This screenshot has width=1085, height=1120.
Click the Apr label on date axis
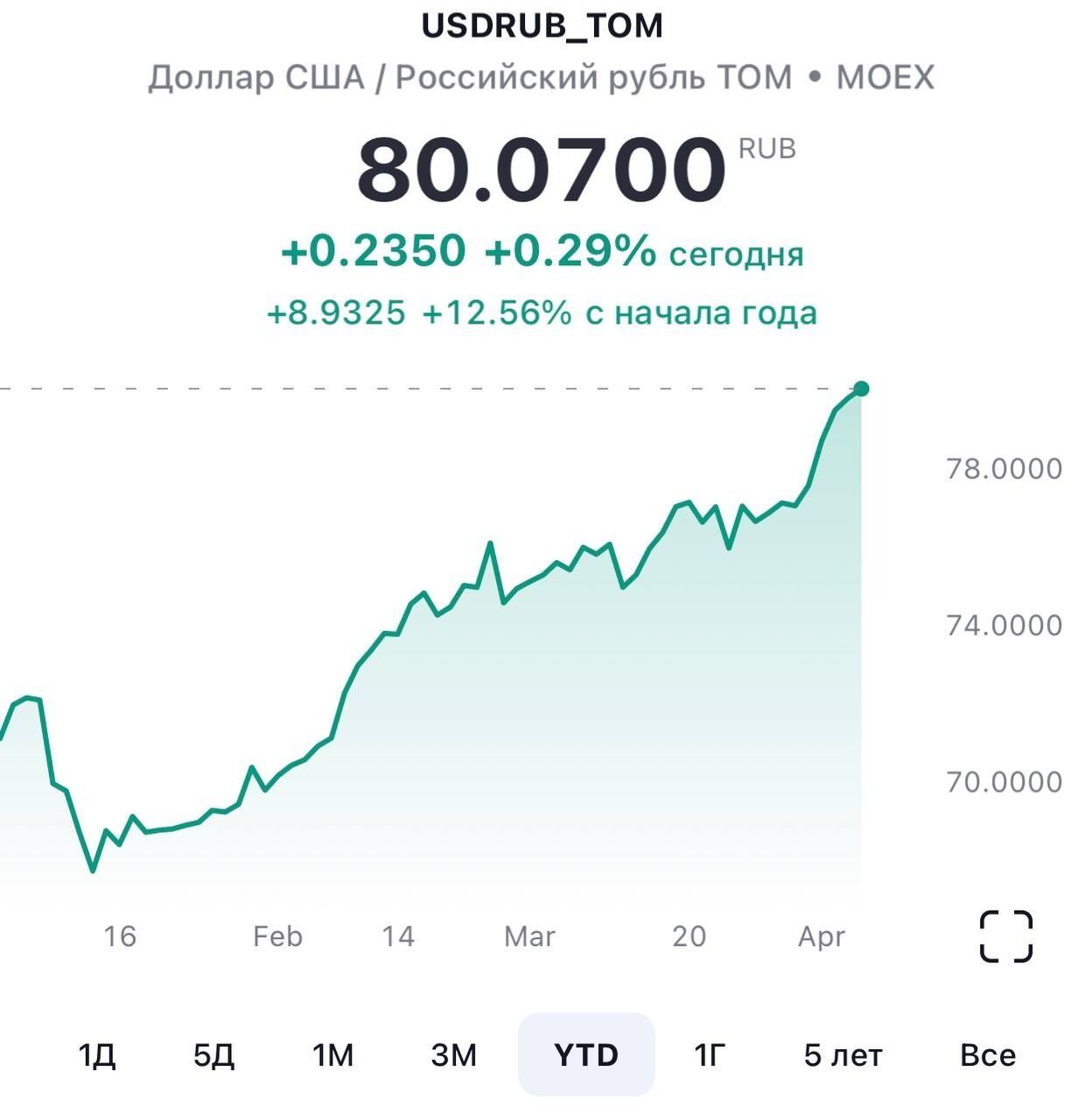pos(821,936)
